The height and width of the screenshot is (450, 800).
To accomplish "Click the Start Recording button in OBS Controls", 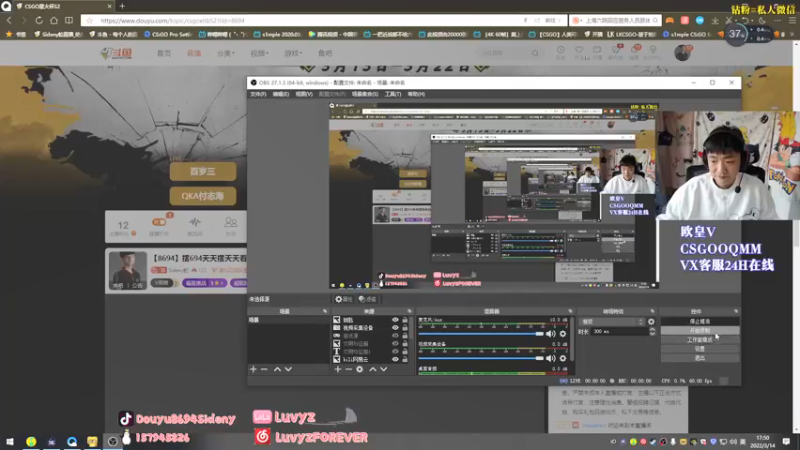I will [x=699, y=331].
